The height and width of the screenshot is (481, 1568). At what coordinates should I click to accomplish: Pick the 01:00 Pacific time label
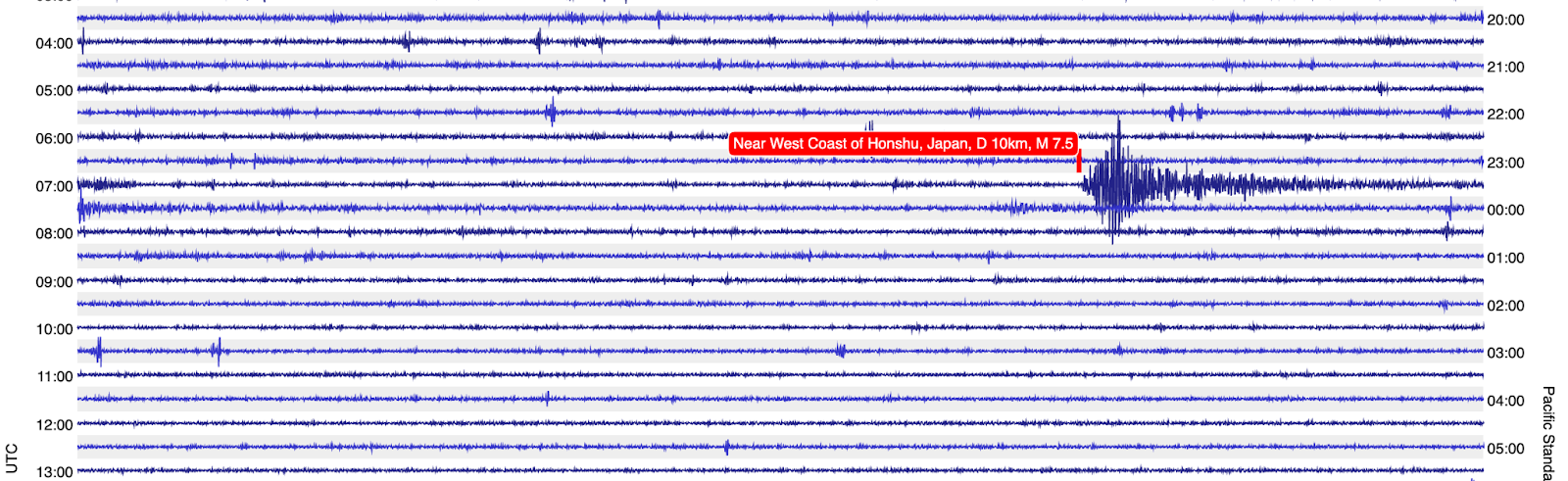(1505, 259)
